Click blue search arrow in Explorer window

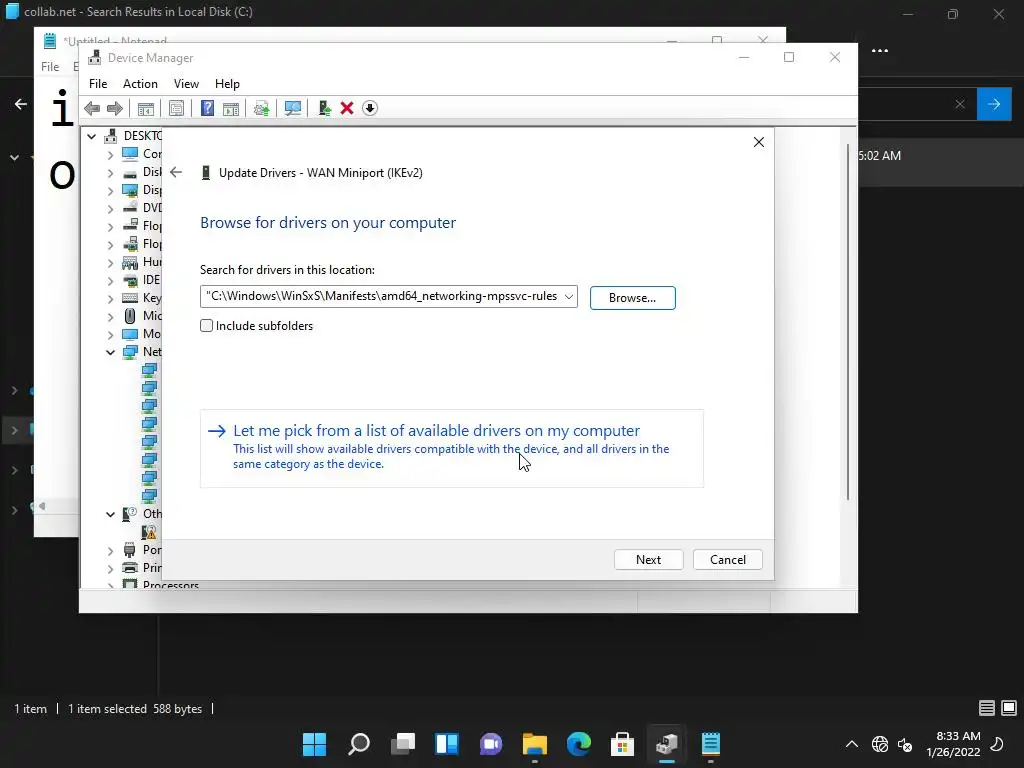coord(994,104)
